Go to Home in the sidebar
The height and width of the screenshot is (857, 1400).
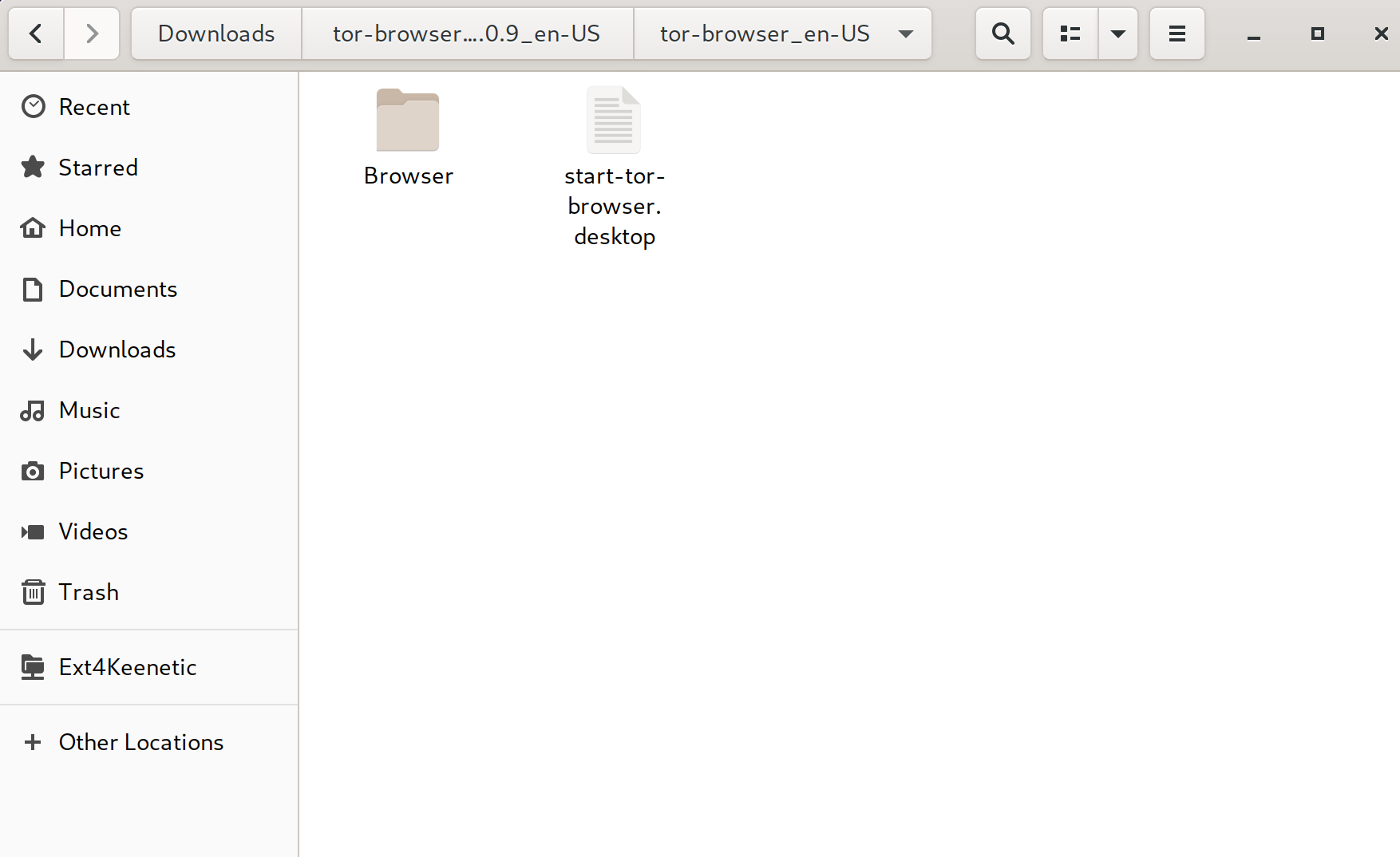(x=149, y=228)
